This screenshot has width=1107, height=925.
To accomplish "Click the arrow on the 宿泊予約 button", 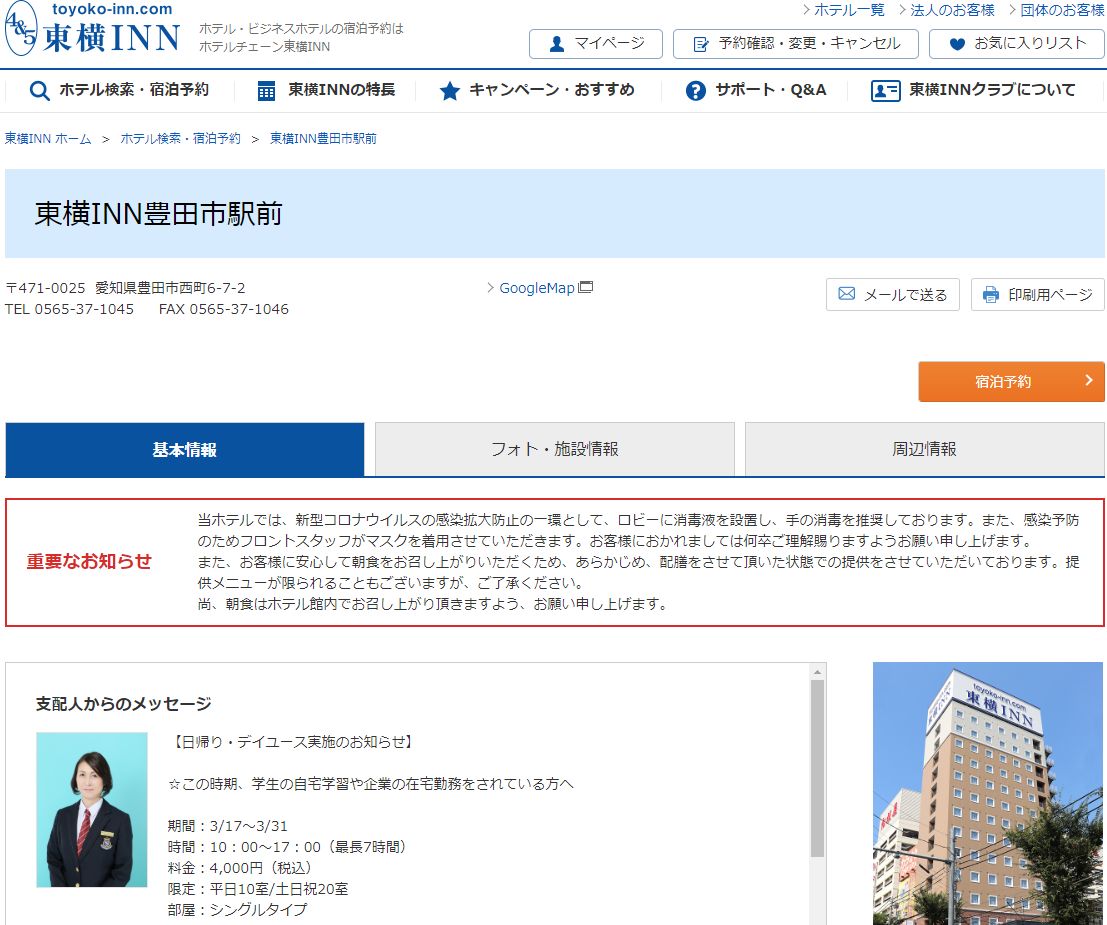I will (1089, 381).
